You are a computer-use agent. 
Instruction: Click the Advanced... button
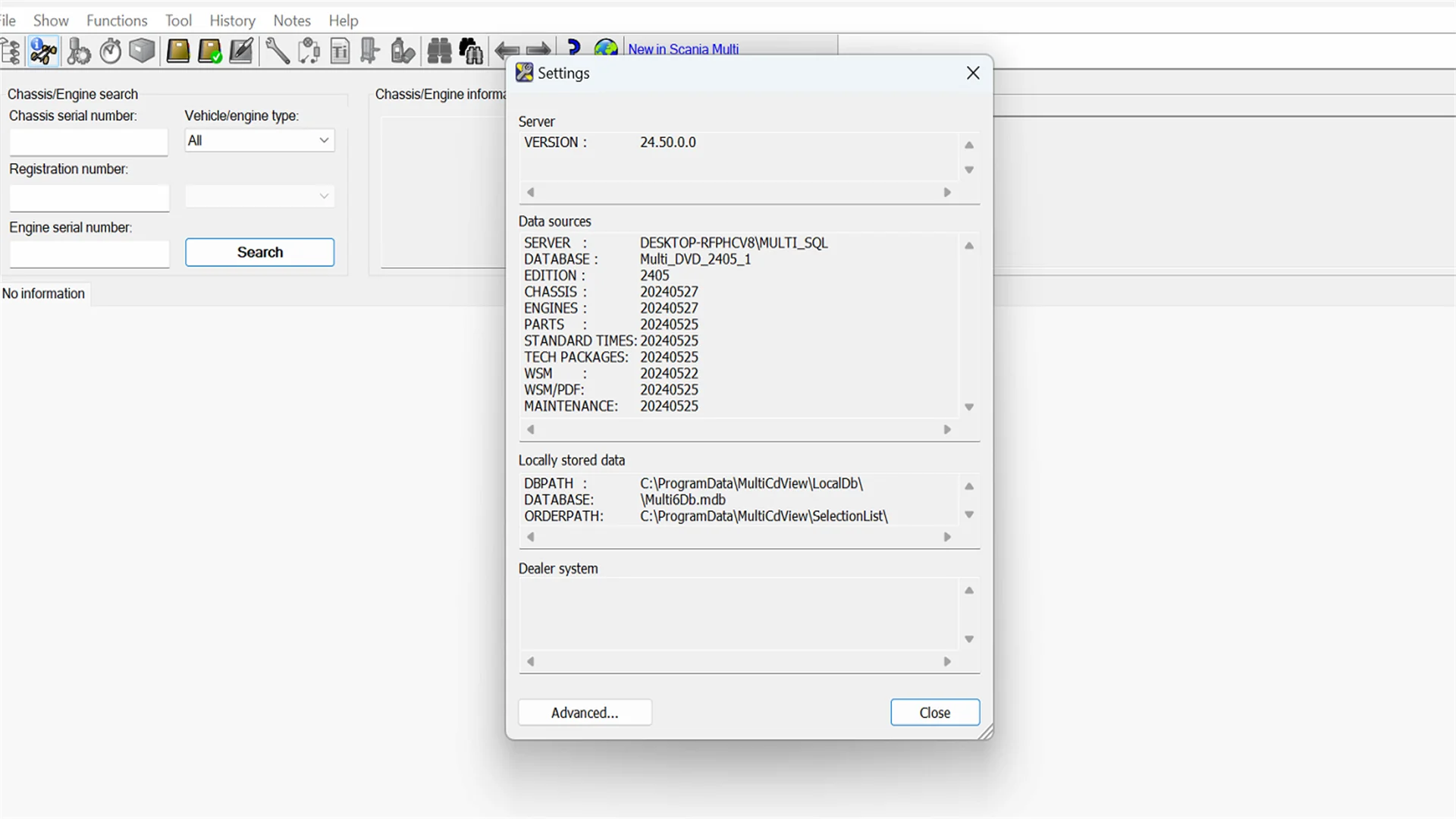pyautogui.click(x=585, y=713)
